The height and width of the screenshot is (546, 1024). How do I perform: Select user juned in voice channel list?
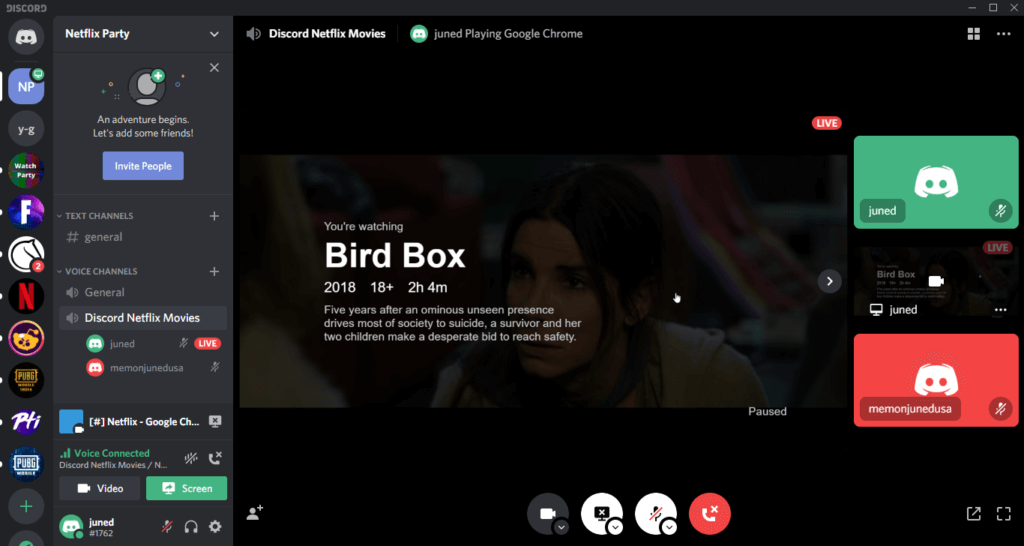(122, 344)
